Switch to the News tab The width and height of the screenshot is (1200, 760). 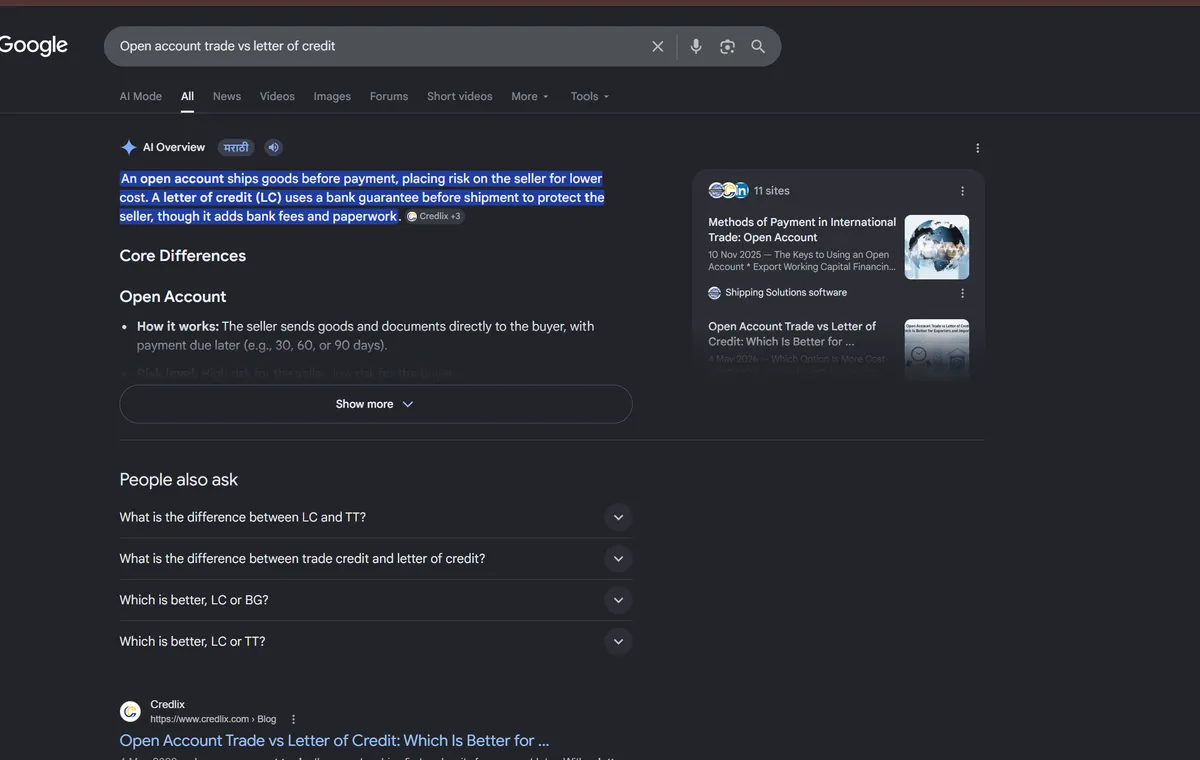(227, 97)
